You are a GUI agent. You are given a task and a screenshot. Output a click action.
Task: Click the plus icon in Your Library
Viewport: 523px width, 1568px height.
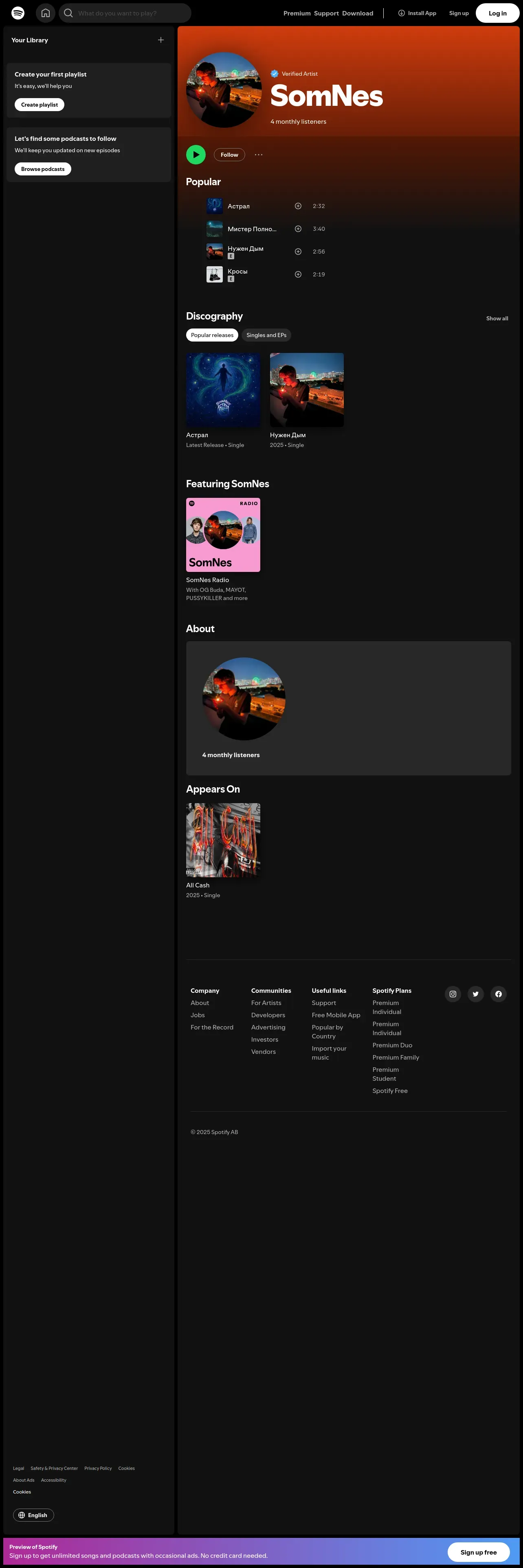[161, 40]
